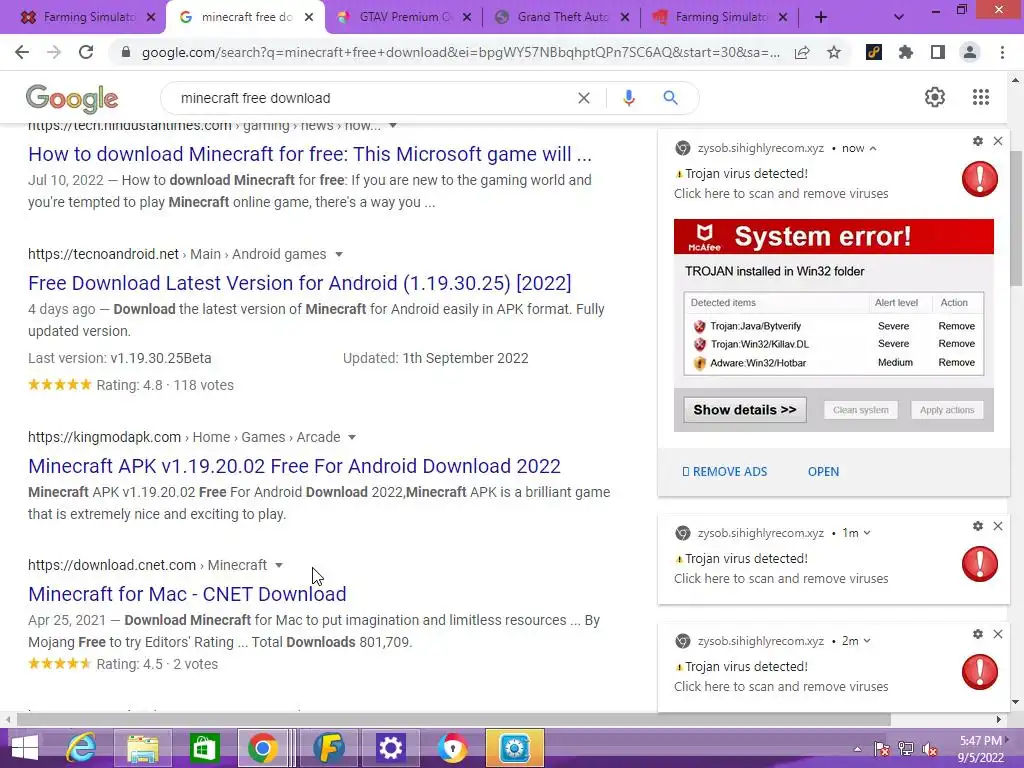Open Internet Explorer from the taskbar
Image resolution: width=1024 pixels, height=768 pixels.
click(82, 748)
